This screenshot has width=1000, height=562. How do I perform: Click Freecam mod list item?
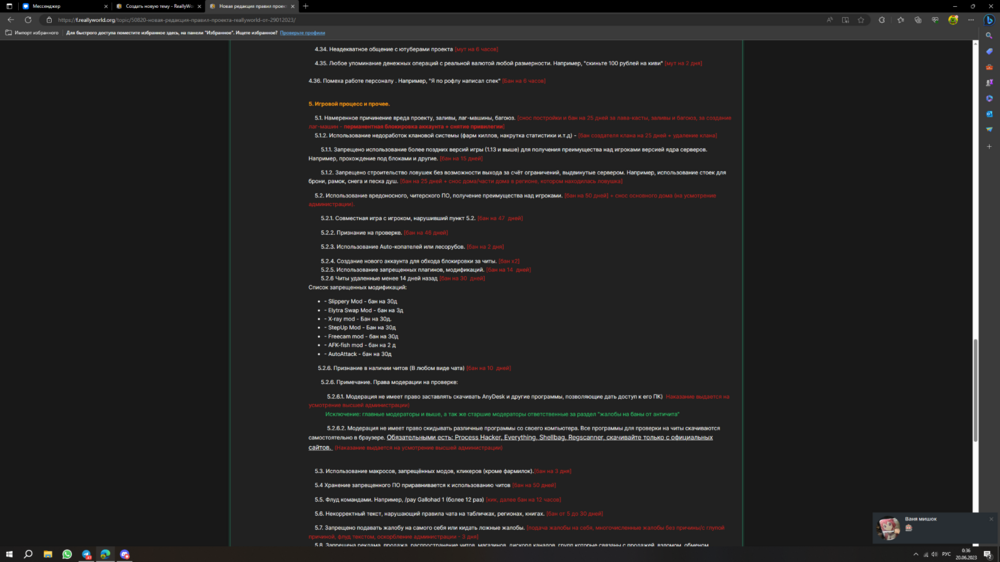pos(363,337)
